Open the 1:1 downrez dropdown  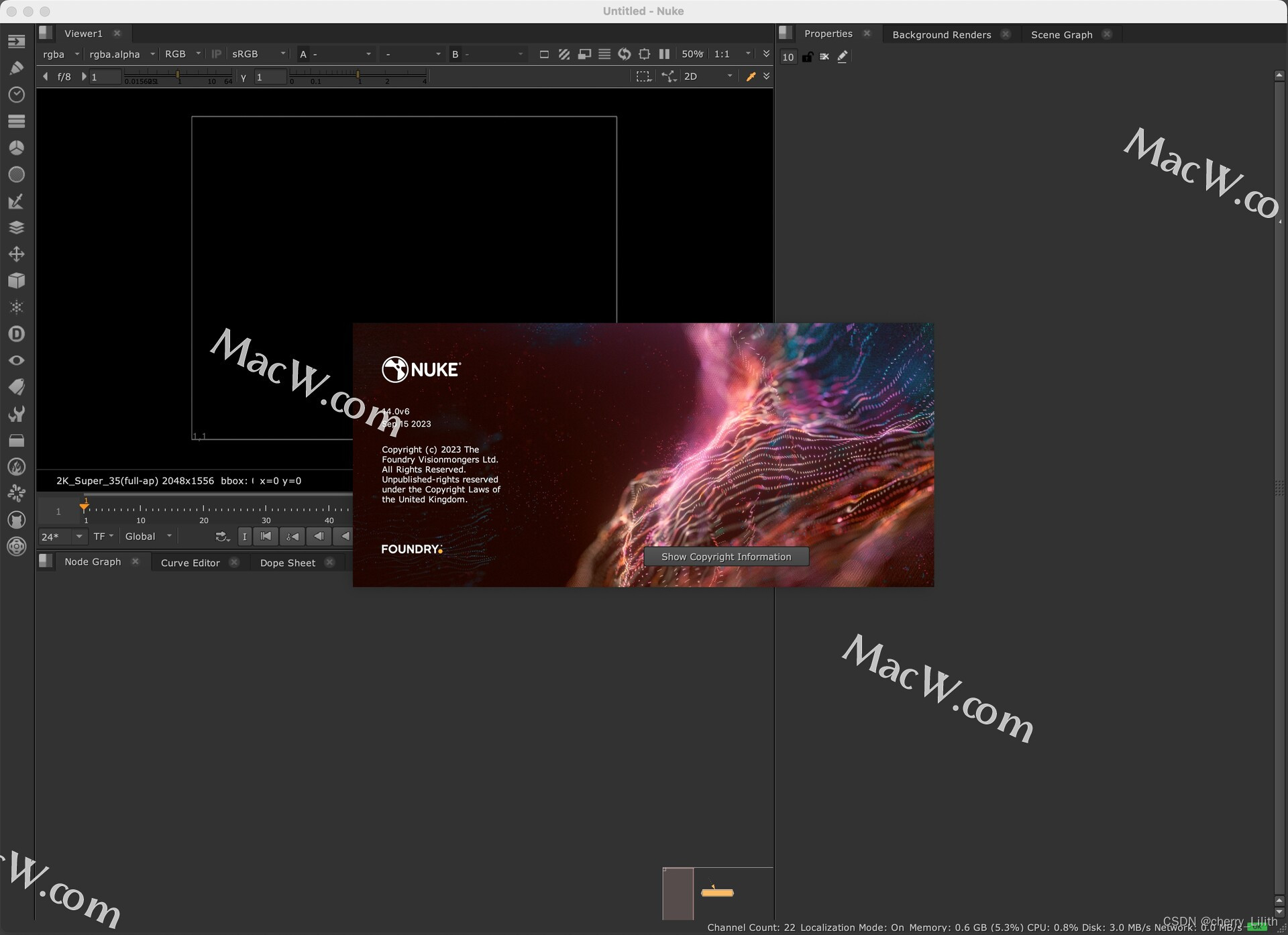pos(732,54)
